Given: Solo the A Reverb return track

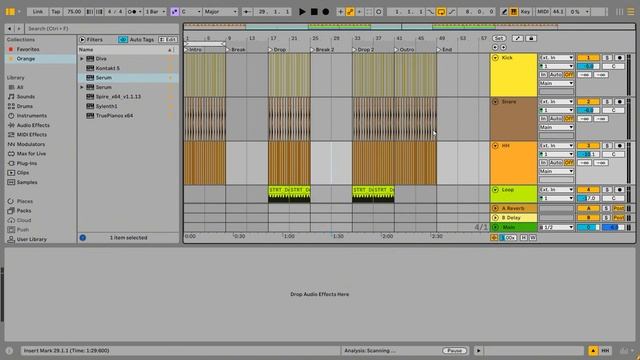Looking at the screenshot, I should [x=607, y=209].
